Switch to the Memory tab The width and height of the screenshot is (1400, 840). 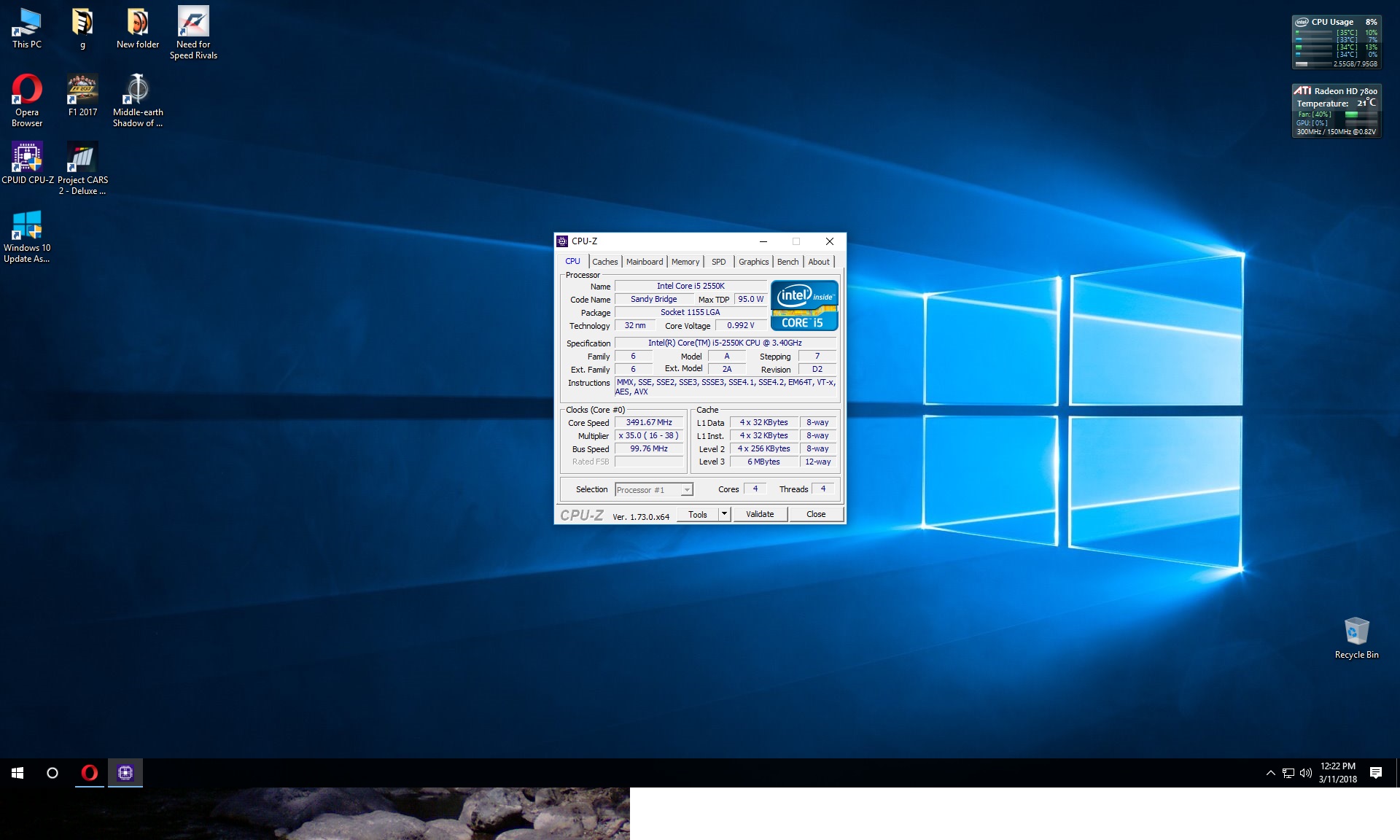(x=685, y=262)
